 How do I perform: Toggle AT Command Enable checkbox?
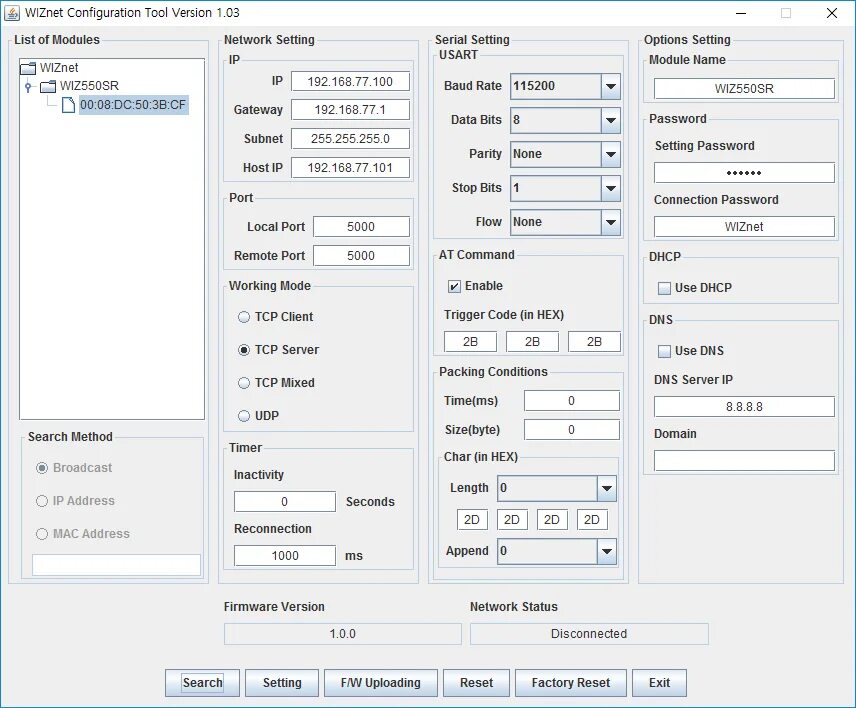click(x=454, y=286)
